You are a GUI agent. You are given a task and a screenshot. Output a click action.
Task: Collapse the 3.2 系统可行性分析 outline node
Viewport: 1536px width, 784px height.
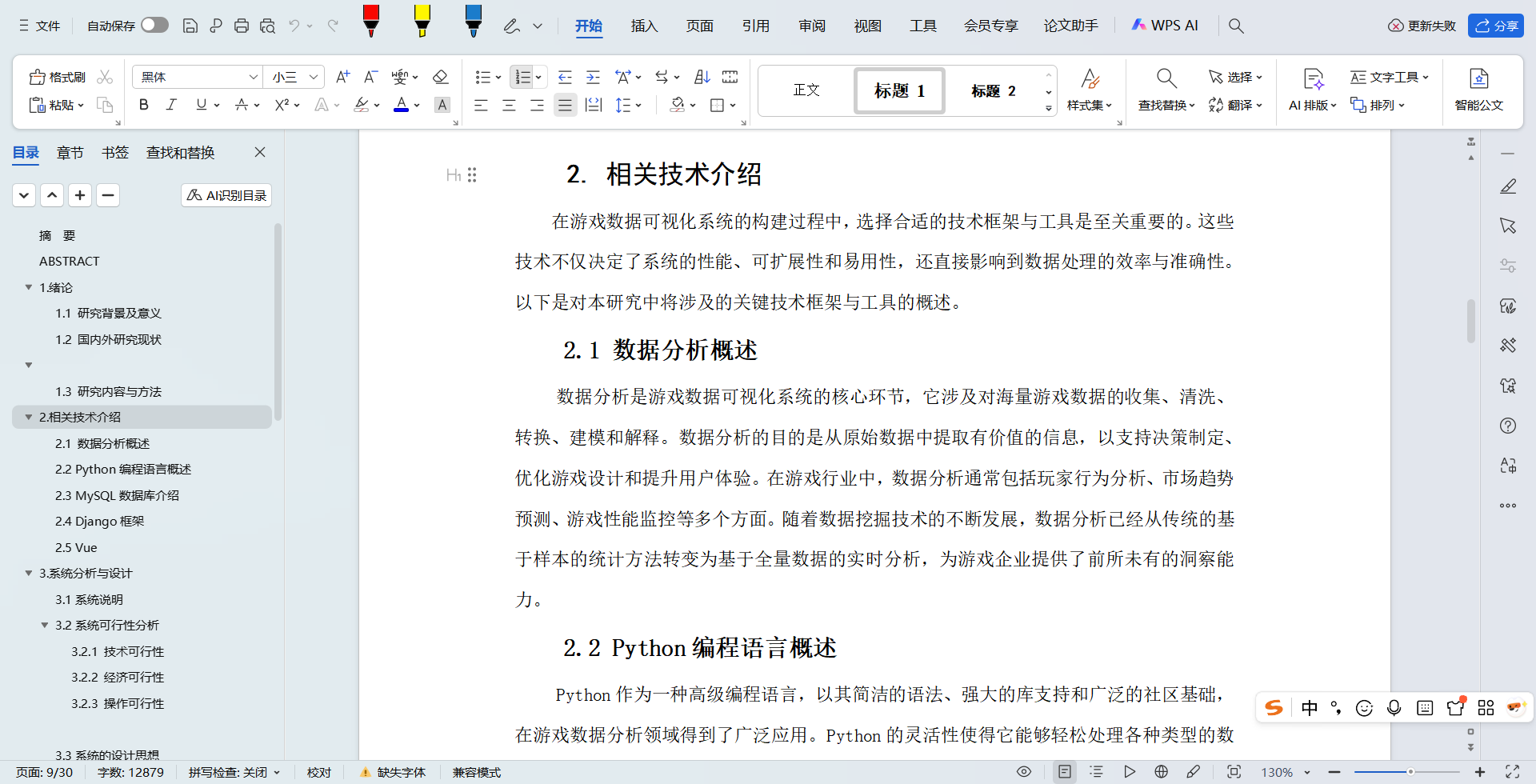45,625
